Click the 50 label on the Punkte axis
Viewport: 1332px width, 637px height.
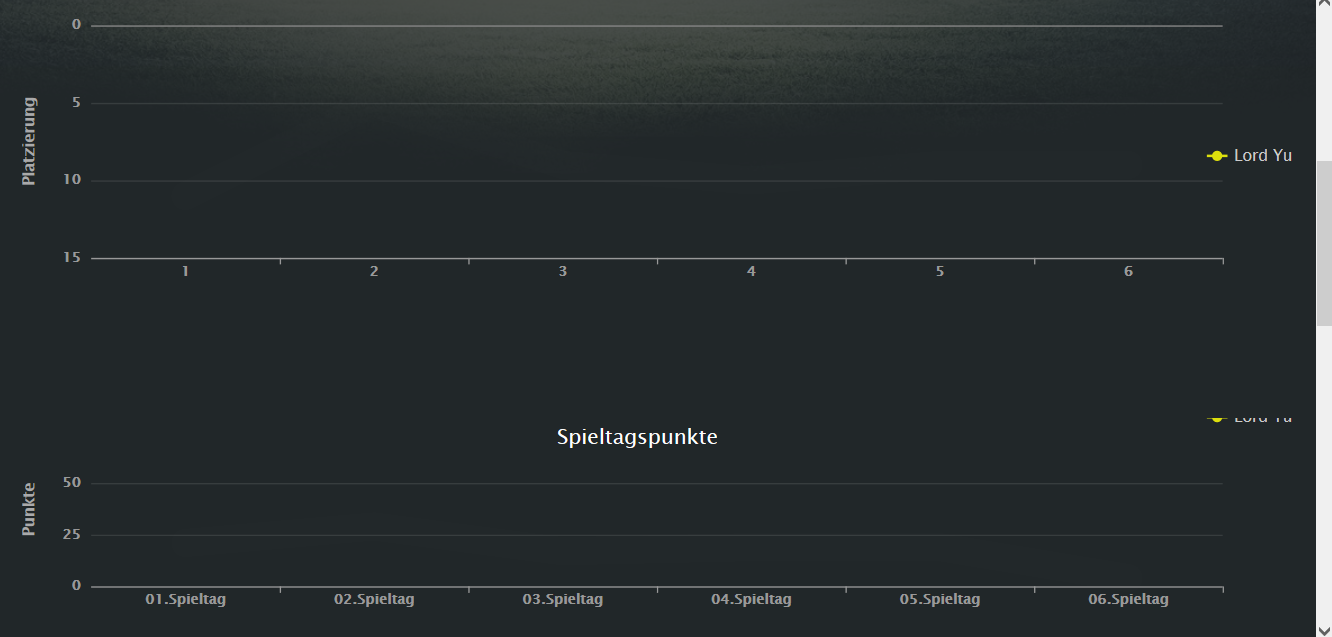coord(71,483)
